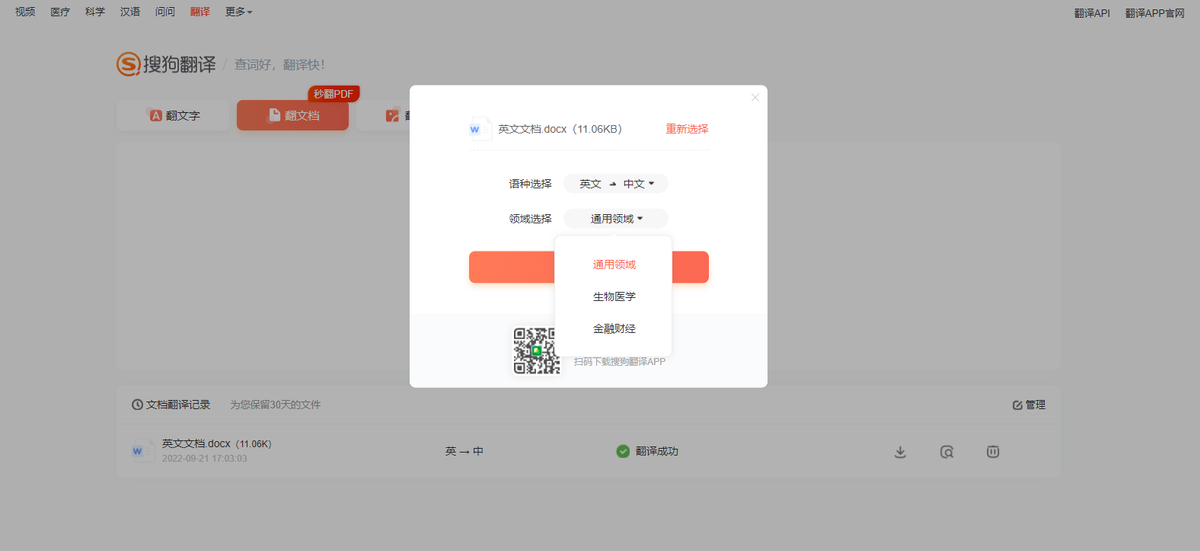Click the Word icon in record row

click(142, 451)
